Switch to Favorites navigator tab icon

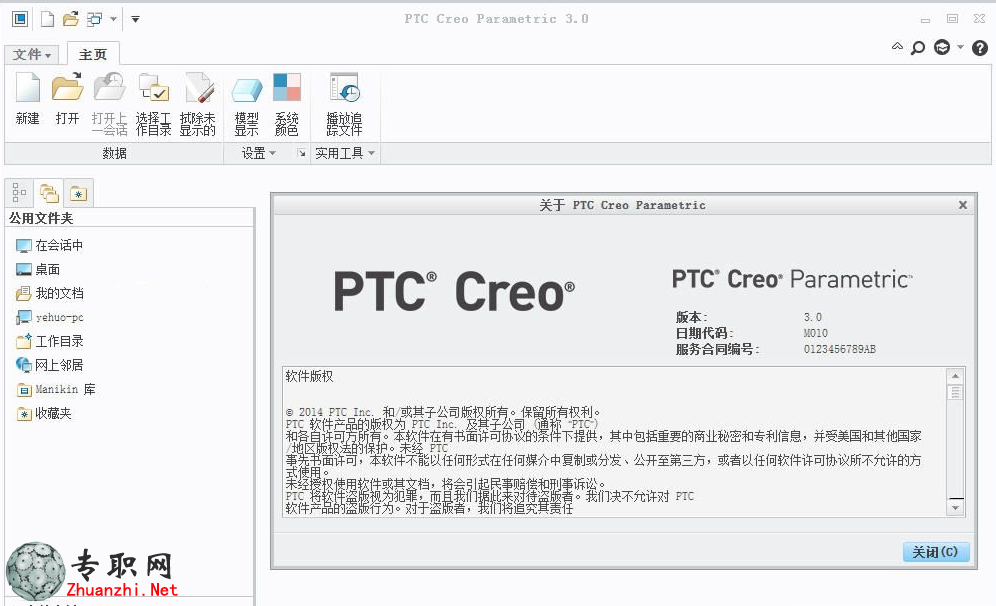tap(78, 193)
